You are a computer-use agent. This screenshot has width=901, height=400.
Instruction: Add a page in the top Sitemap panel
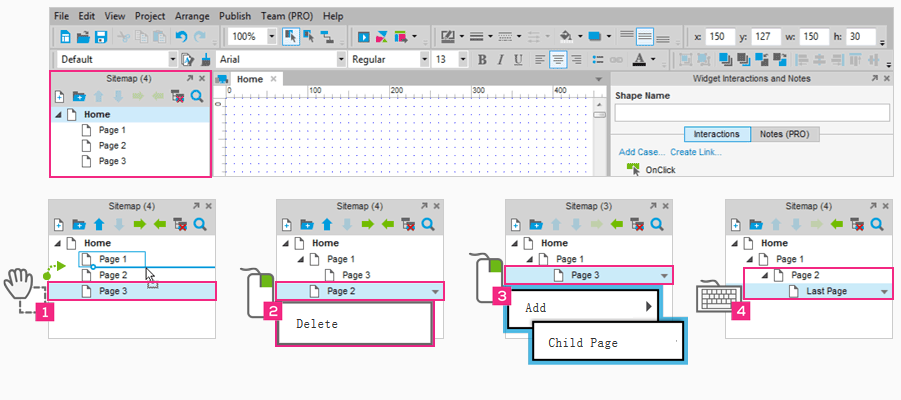tap(59, 97)
